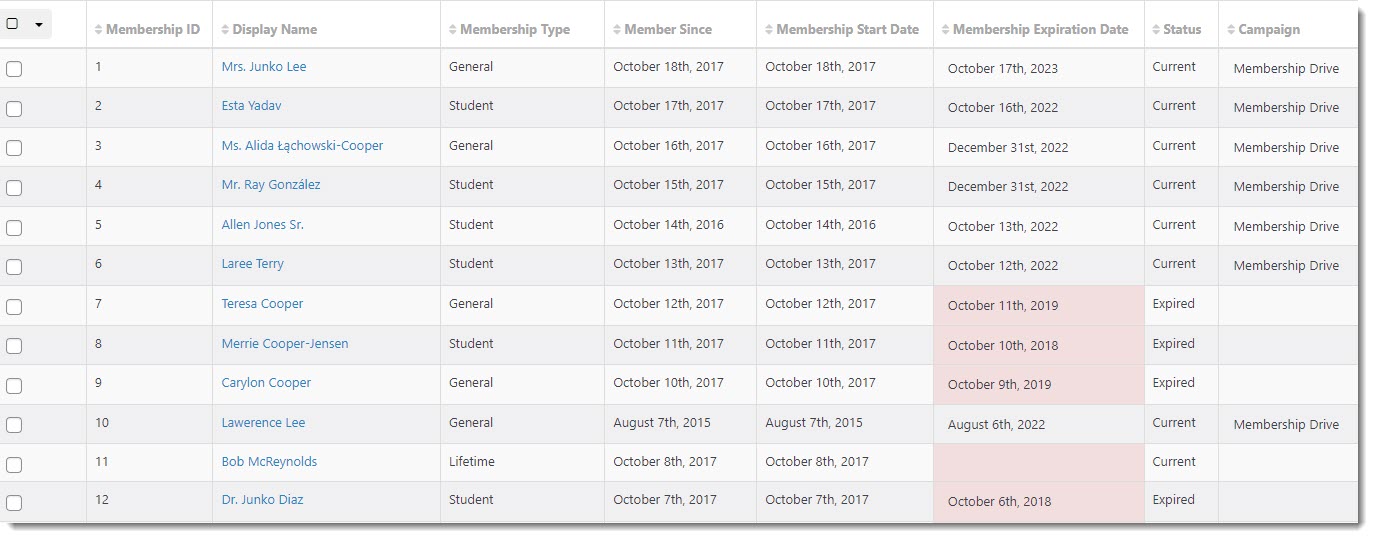This screenshot has height=538, width=1373.
Task: Click sort icon for Member Since column
Action: (617, 30)
